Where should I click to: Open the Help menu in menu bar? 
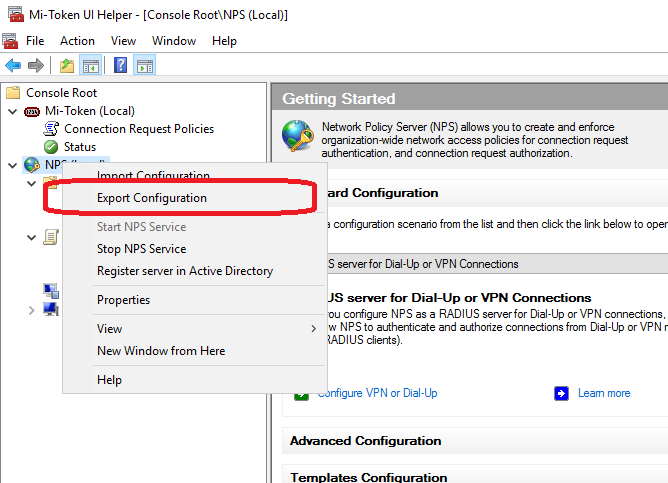pyautogui.click(x=224, y=41)
